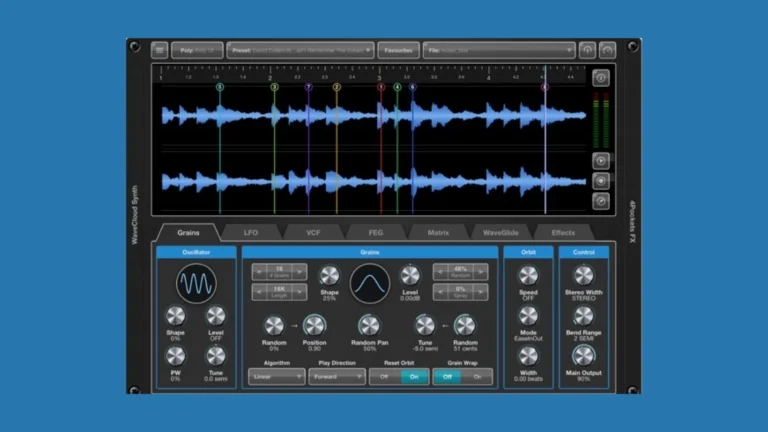The height and width of the screenshot is (432, 768).
Task: Click the Grains Shape 25% knob
Action: pos(329,276)
